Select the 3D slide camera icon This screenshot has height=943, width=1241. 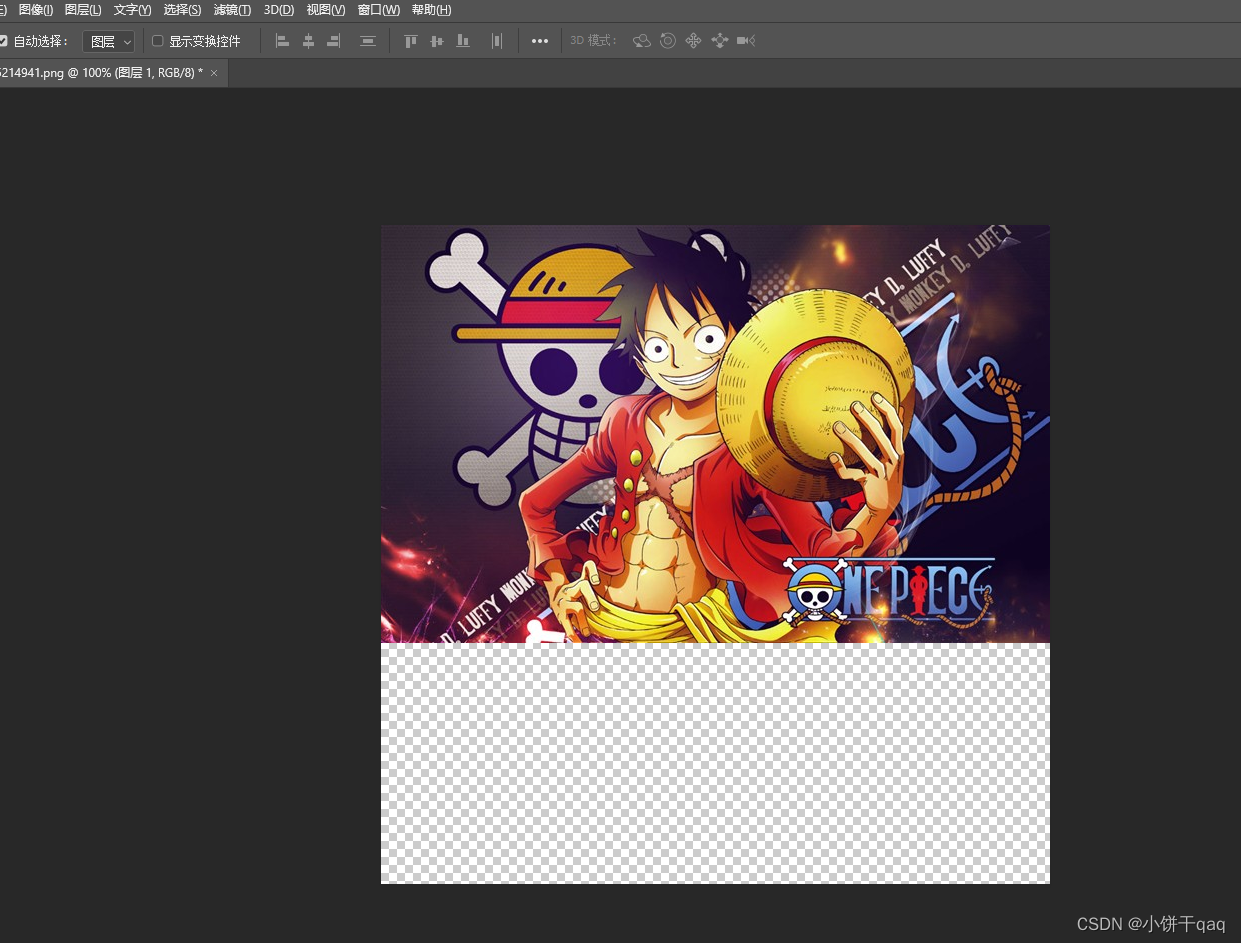(x=719, y=41)
